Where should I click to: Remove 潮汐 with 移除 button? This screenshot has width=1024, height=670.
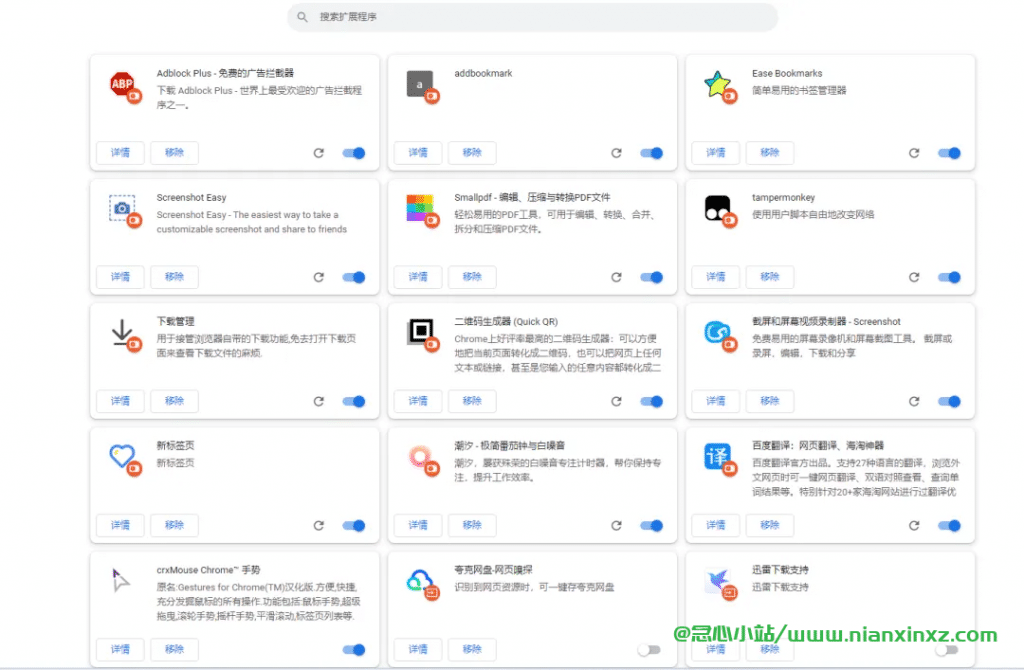tap(472, 525)
